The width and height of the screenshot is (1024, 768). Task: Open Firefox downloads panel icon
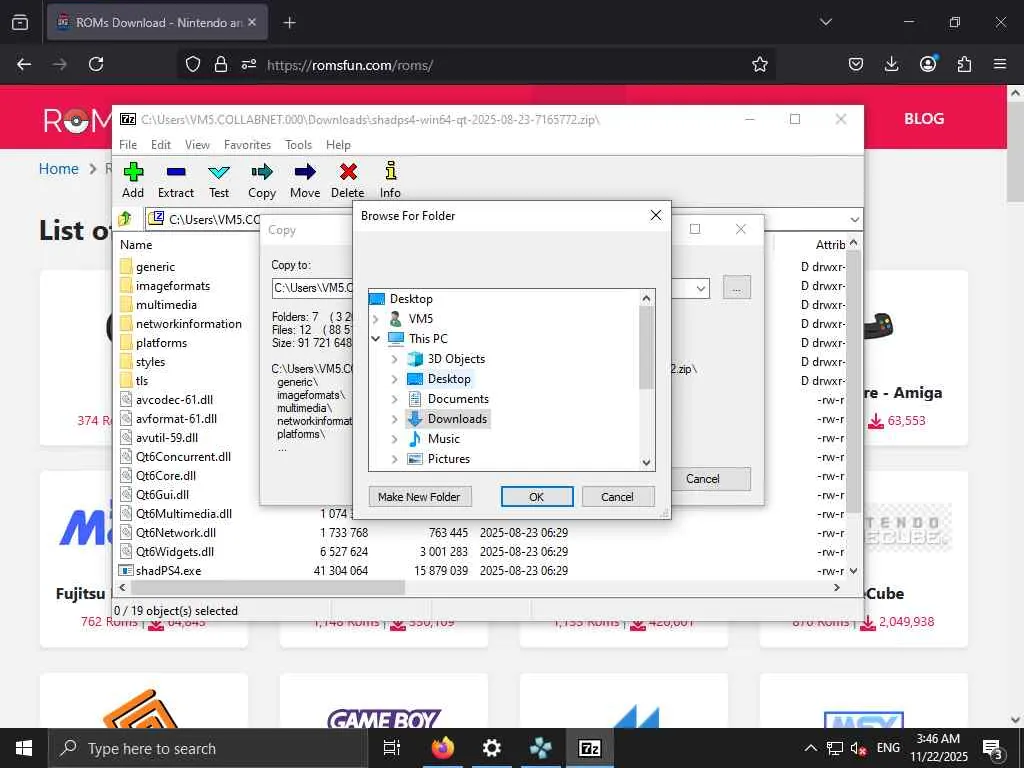tap(891, 64)
